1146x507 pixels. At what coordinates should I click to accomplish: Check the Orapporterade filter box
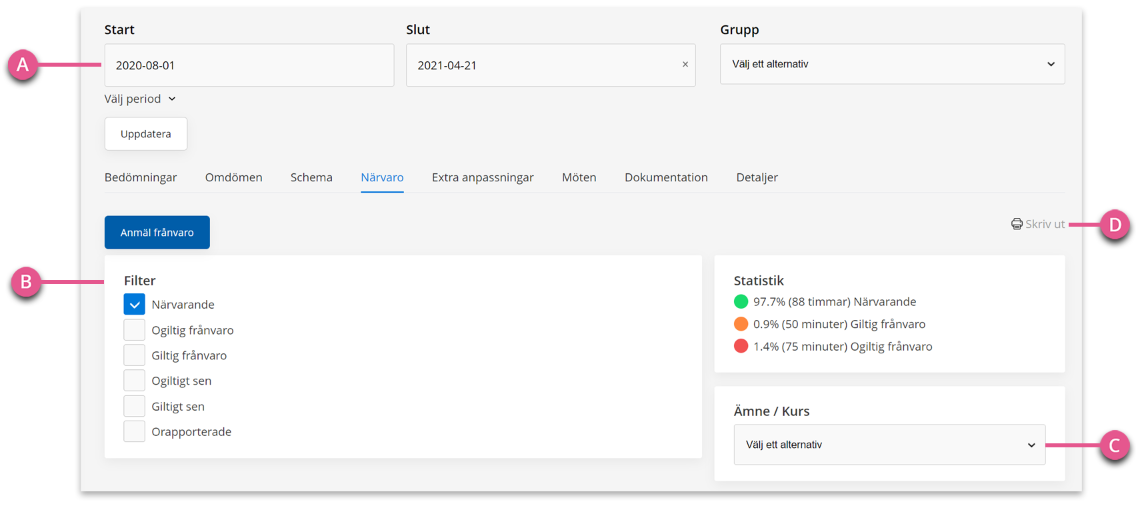[x=134, y=432]
